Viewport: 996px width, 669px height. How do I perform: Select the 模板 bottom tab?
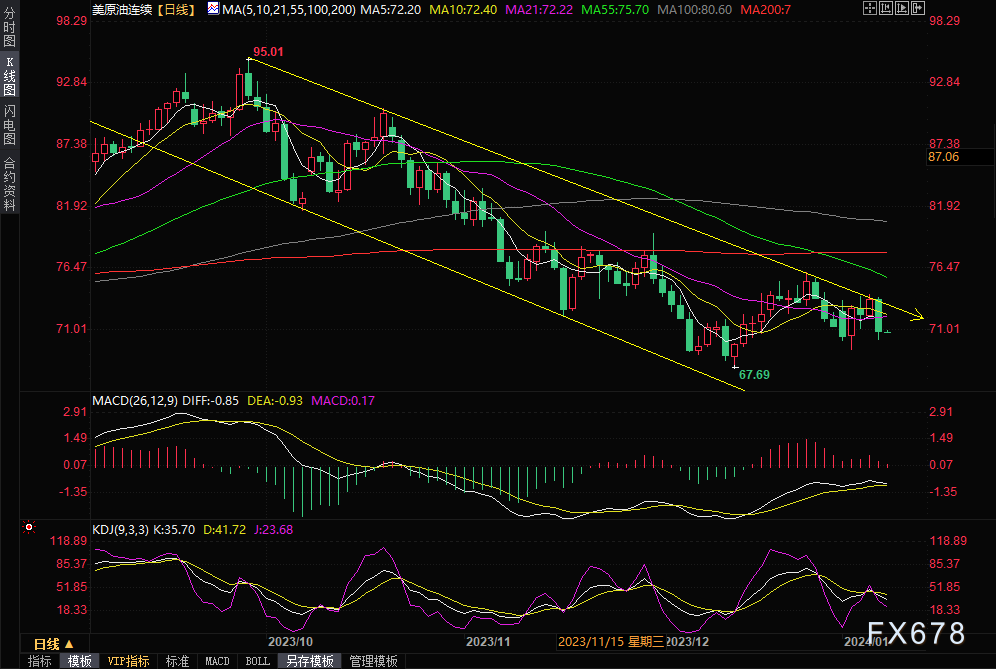[79, 661]
